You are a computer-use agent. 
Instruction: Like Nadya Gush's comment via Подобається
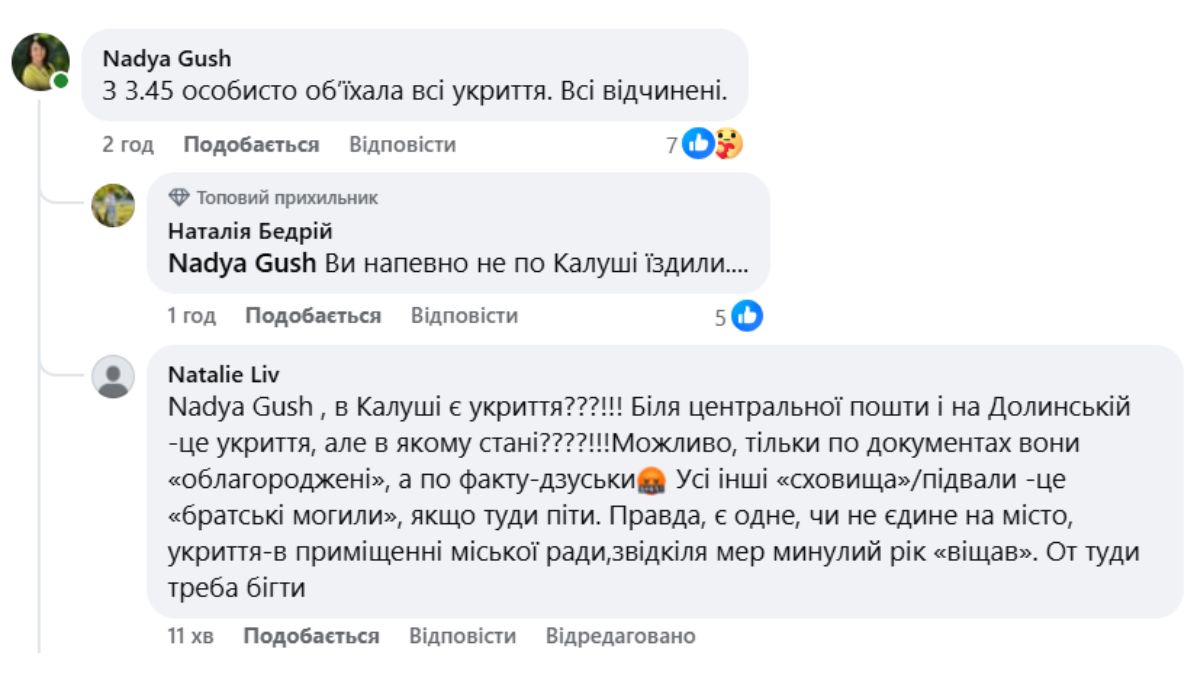coord(251,145)
